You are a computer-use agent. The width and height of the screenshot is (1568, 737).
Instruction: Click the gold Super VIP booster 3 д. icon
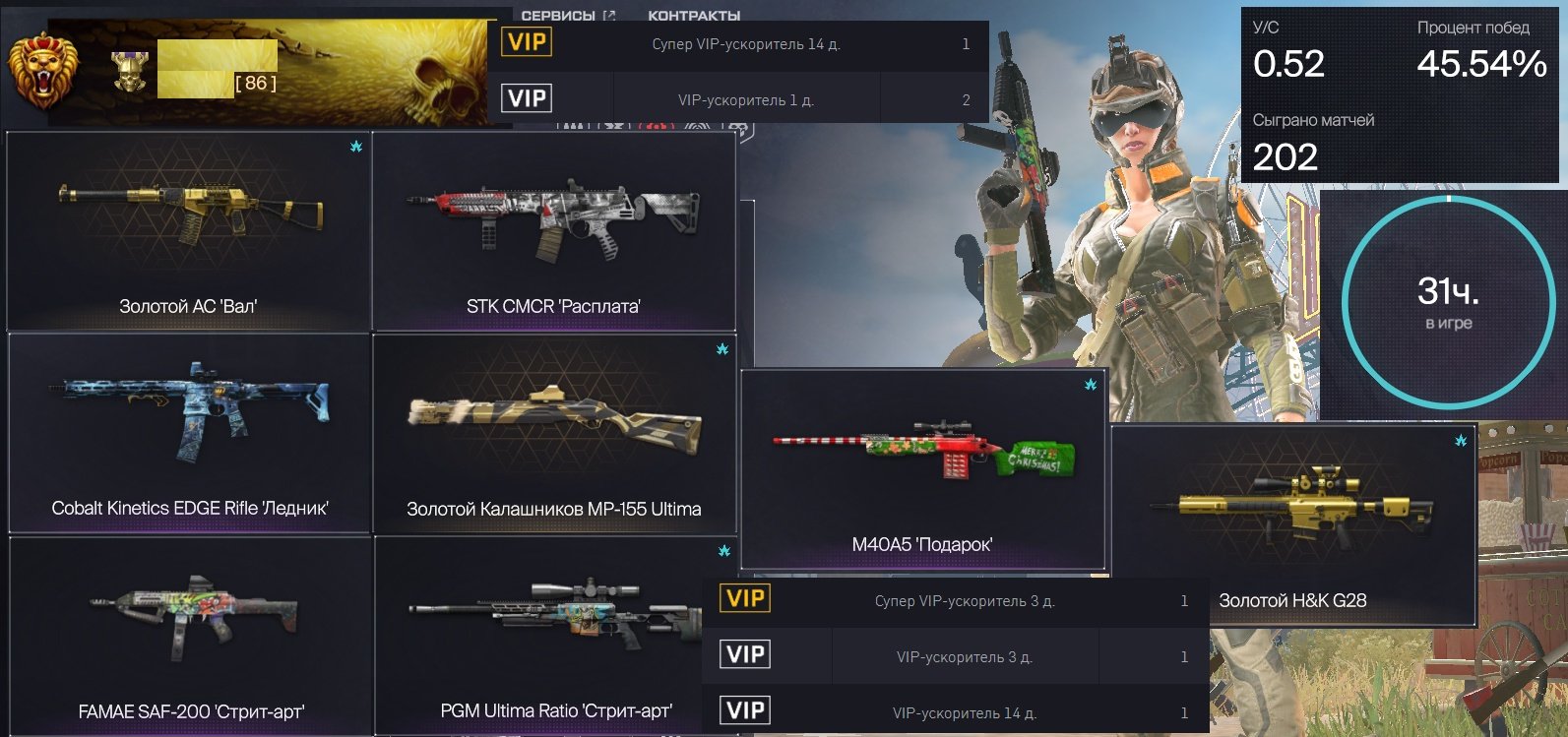pyautogui.click(x=745, y=598)
